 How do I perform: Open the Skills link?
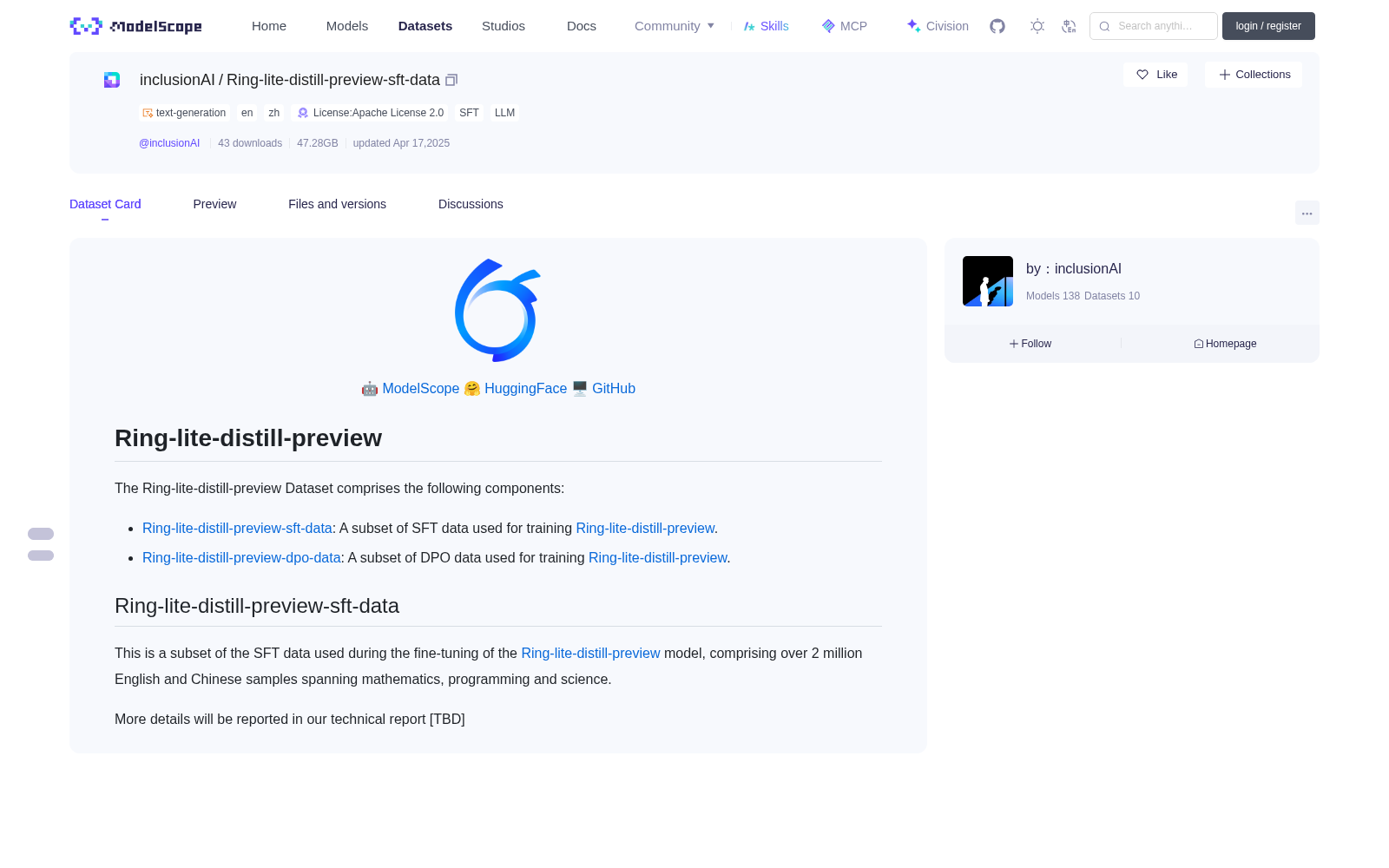[x=767, y=26]
